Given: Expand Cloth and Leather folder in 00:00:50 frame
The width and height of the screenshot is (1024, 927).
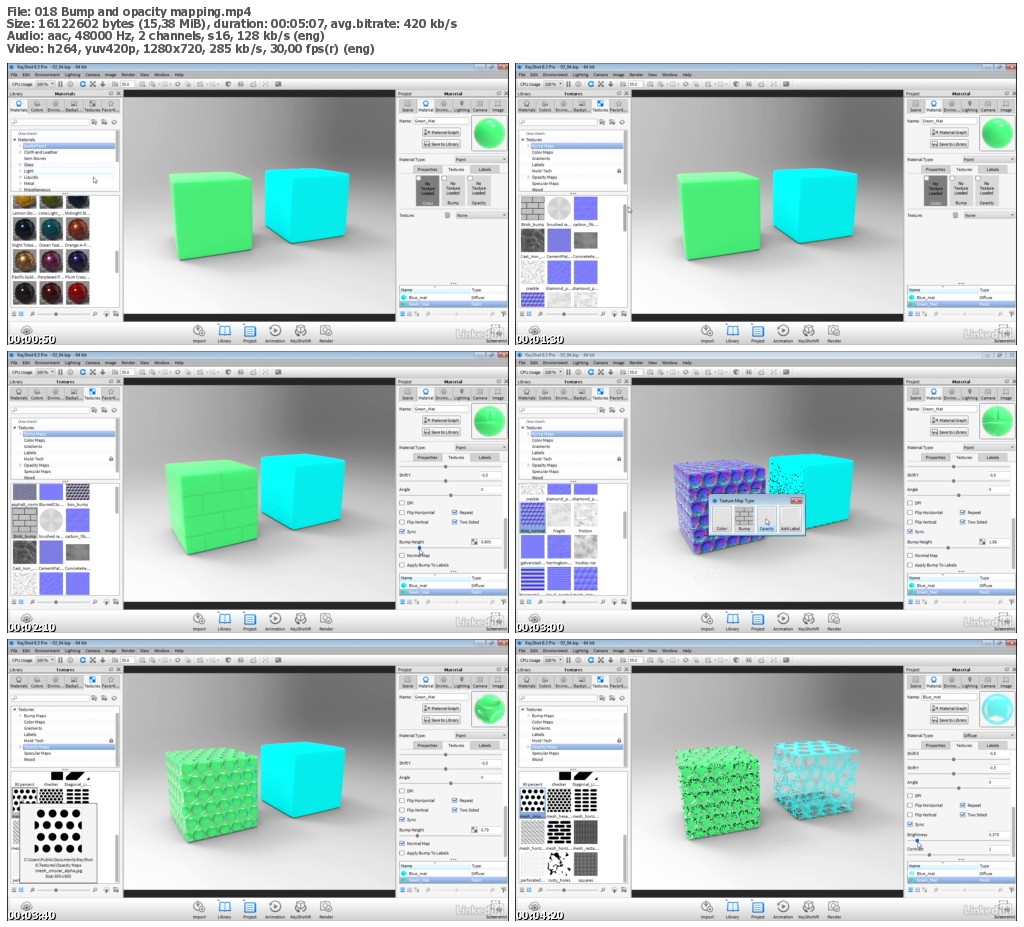Looking at the screenshot, I should tap(20, 152).
